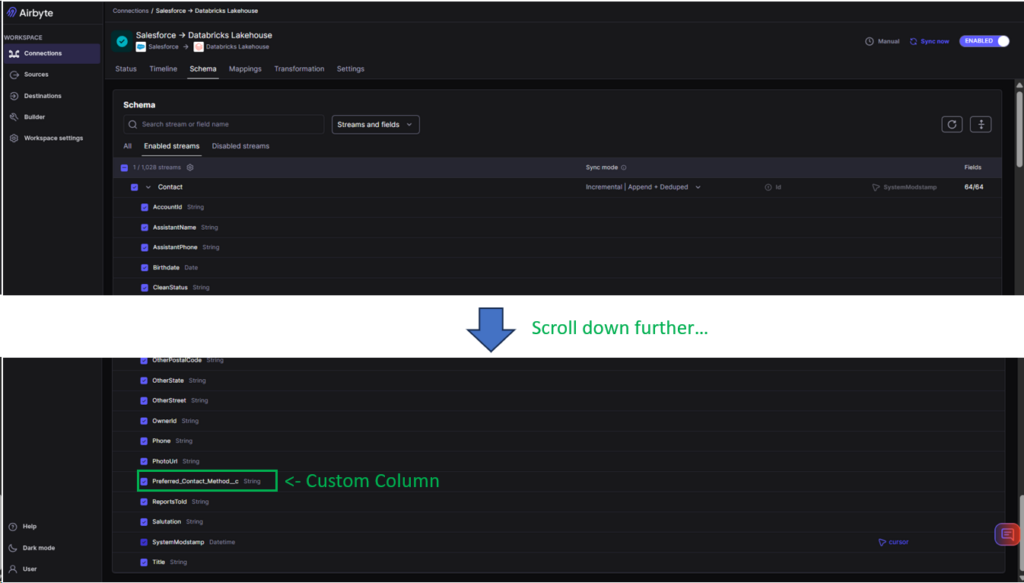Switch to the Timeline tab

(163, 69)
